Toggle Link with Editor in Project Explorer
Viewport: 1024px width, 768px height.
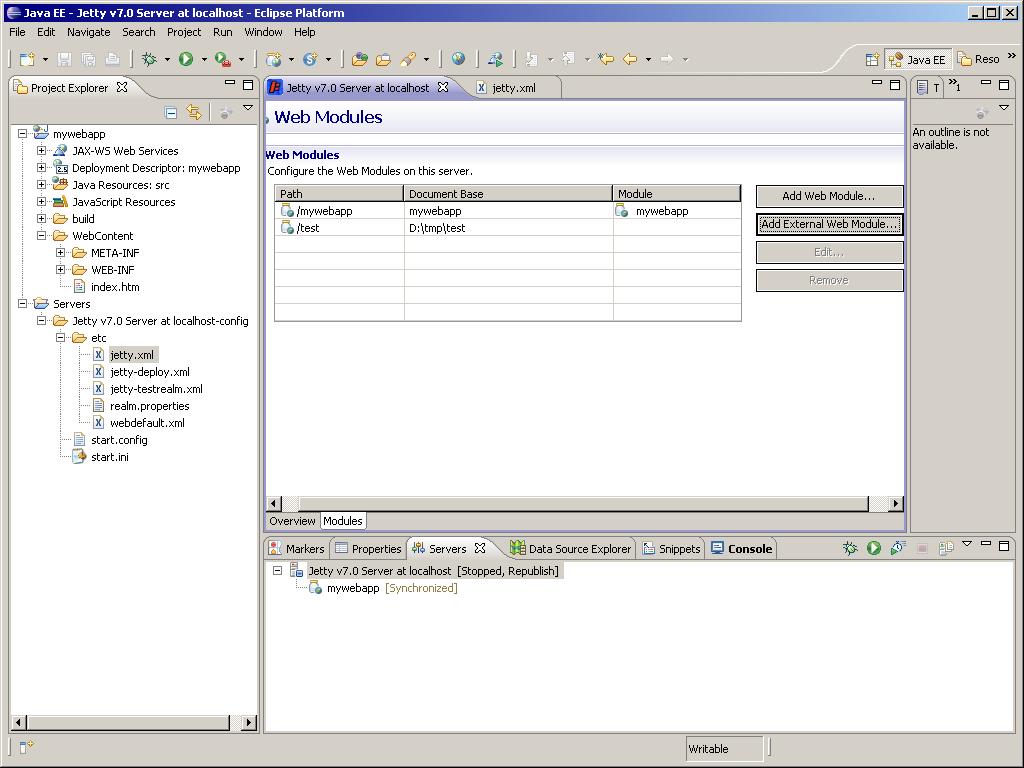pyautogui.click(x=194, y=112)
